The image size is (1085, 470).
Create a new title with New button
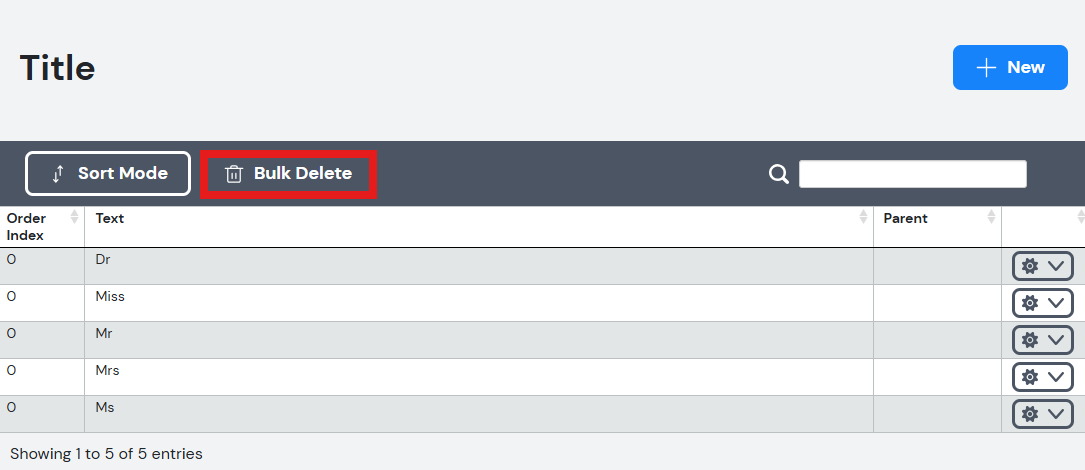point(1010,67)
